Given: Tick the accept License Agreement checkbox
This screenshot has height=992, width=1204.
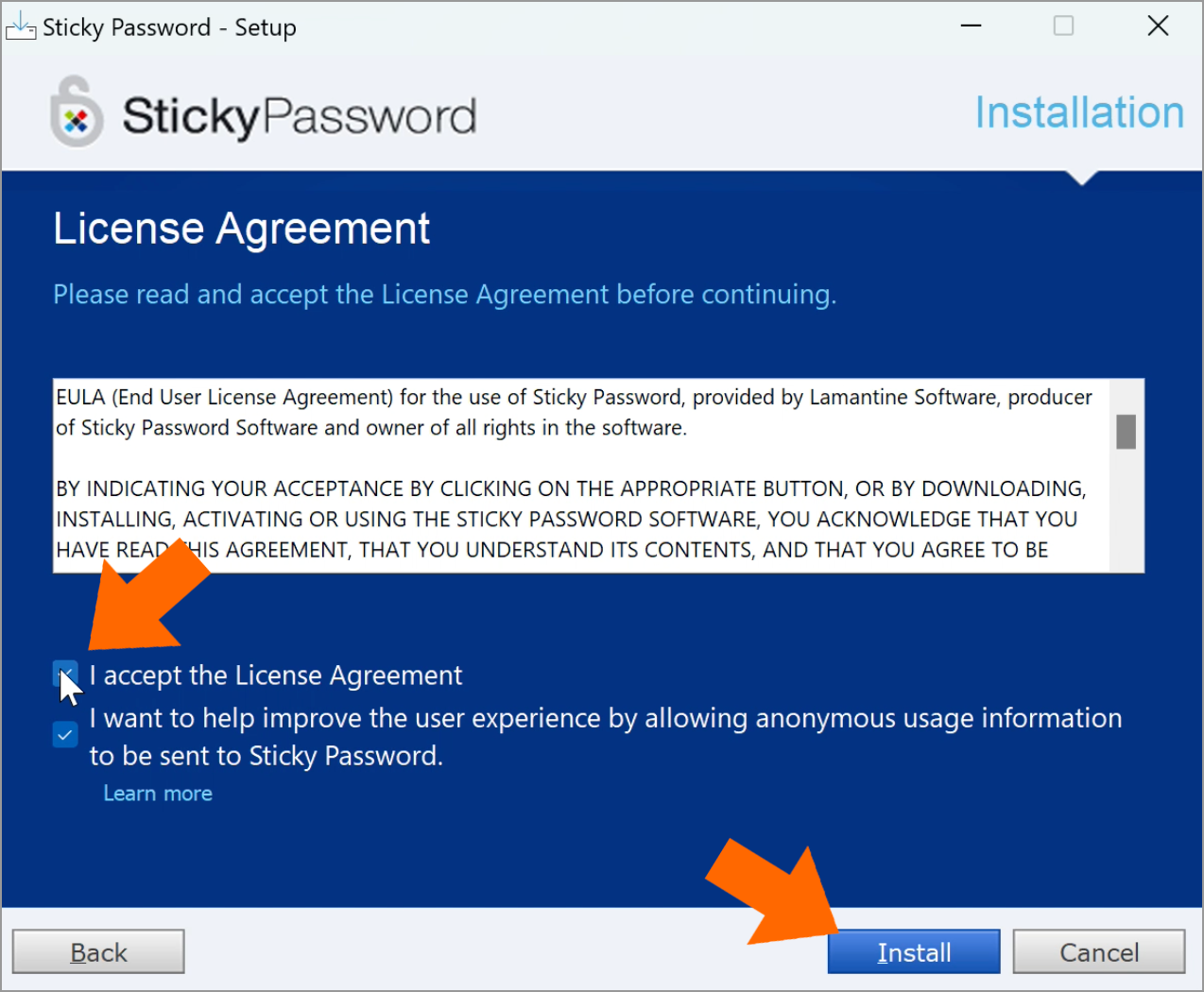Looking at the screenshot, I should pyautogui.click(x=65, y=675).
